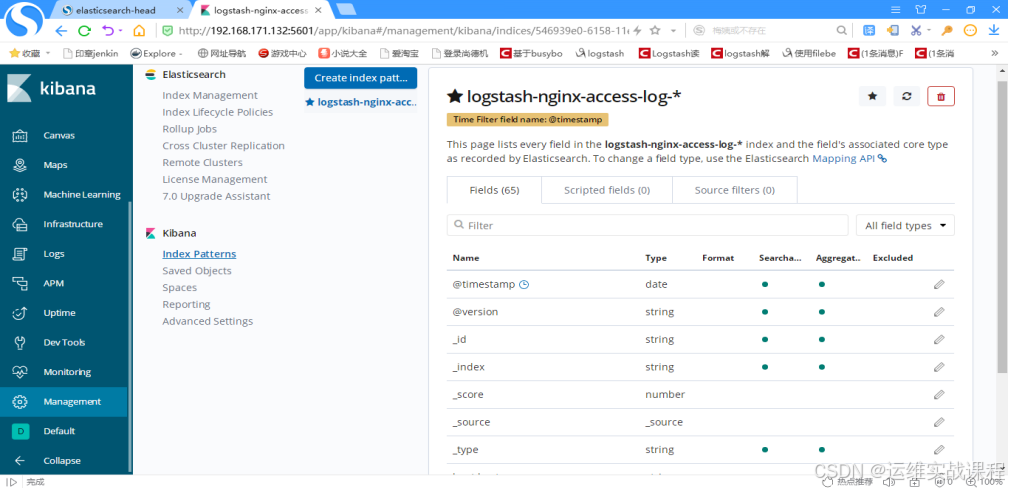Click the field Filter search box
The width and height of the screenshot is (1009, 489).
[x=647, y=226]
